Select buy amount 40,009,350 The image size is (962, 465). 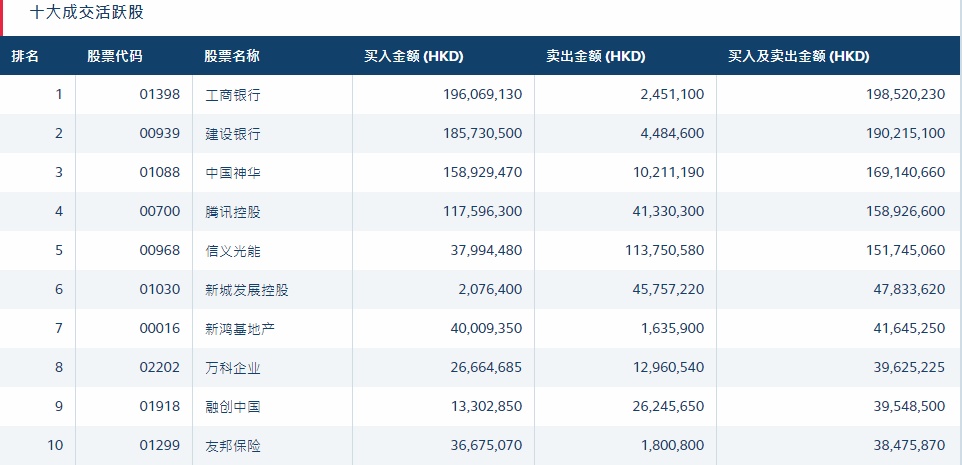pyautogui.click(x=485, y=329)
